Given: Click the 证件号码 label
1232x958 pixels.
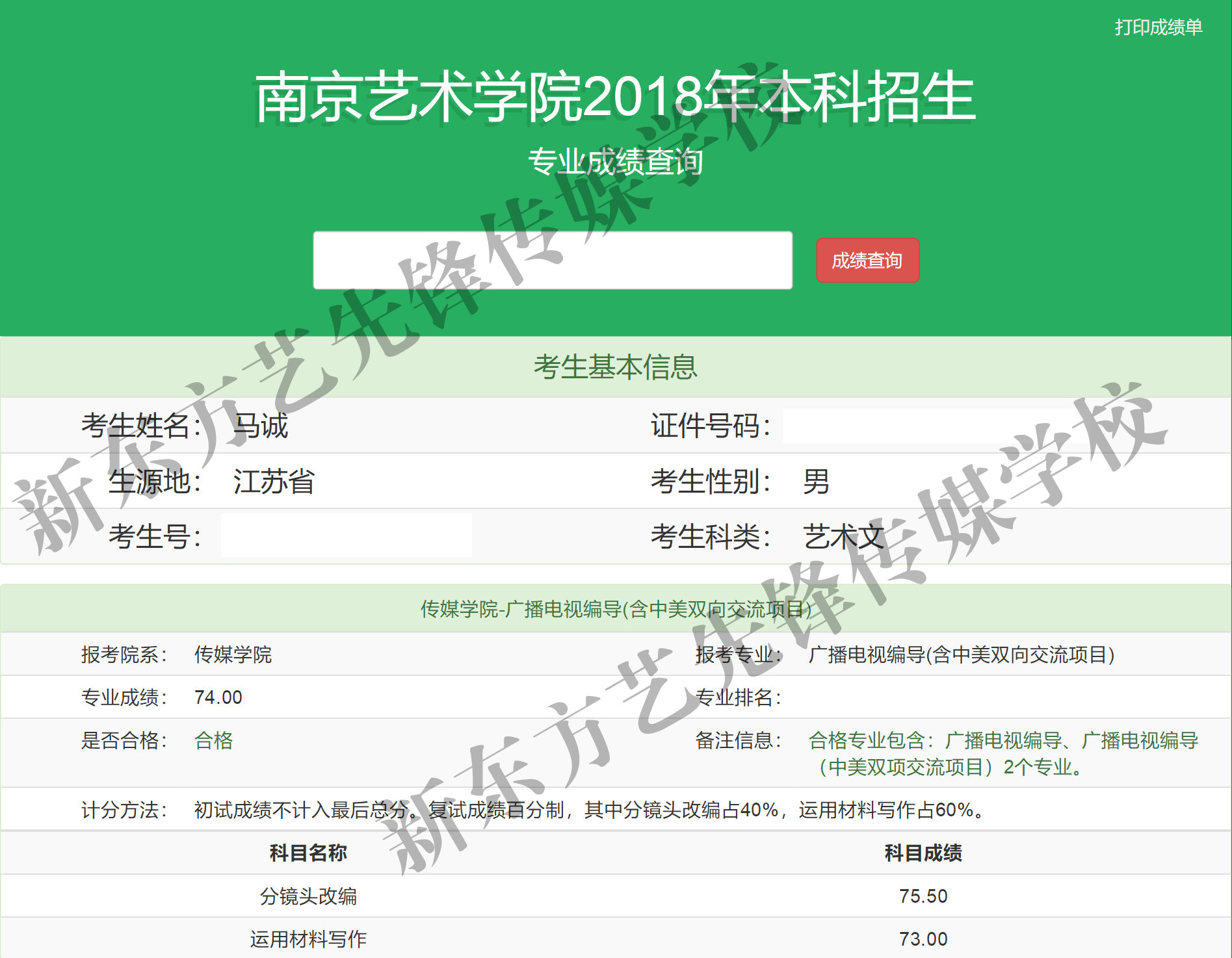Looking at the screenshot, I should tap(711, 426).
